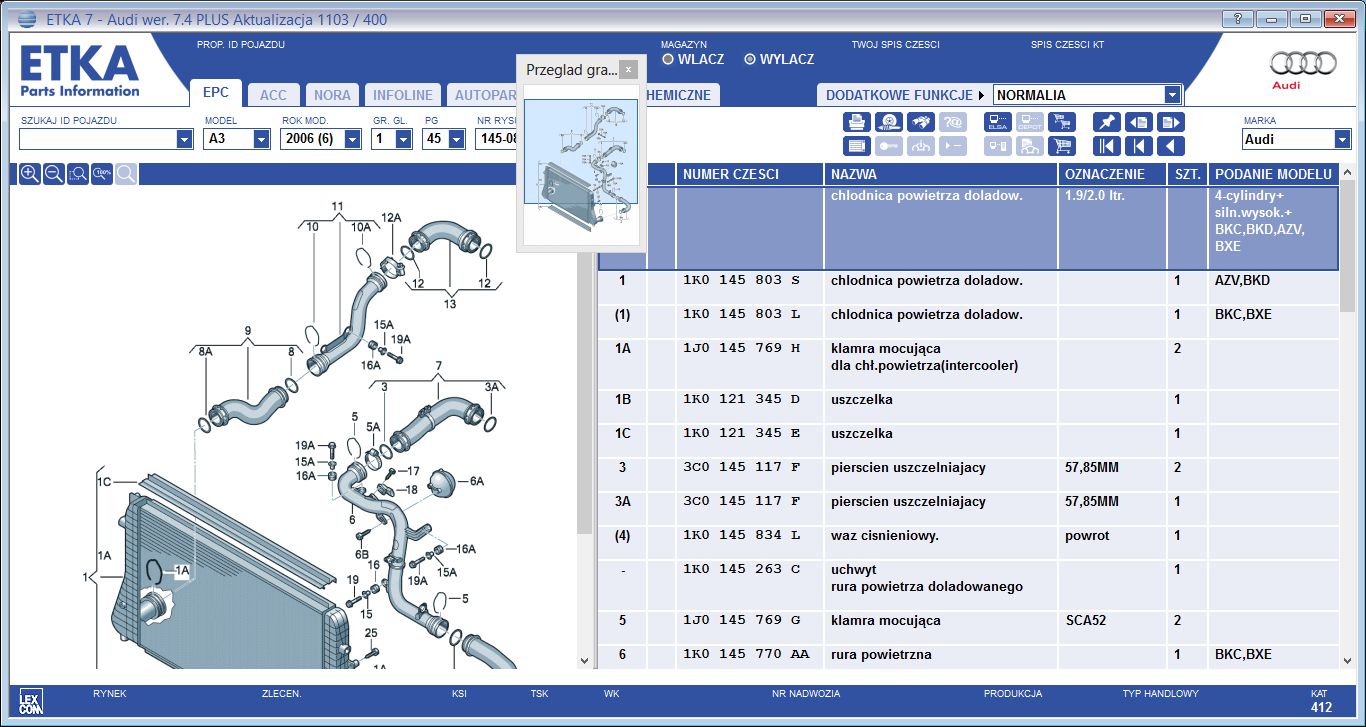
Task: Open the wheel and tyre catalog icon
Action: point(890,122)
